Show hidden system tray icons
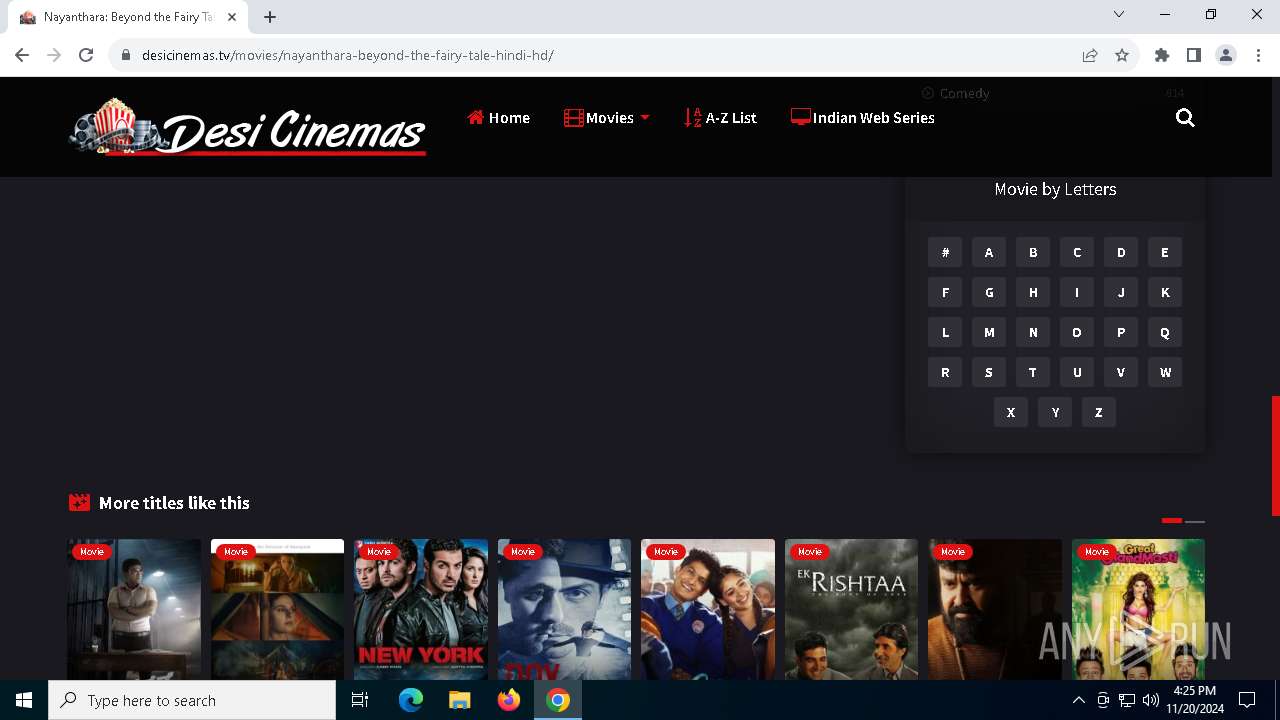Viewport: 1280px width, 720px height. pyautogui.click(x=1078, y=700)
